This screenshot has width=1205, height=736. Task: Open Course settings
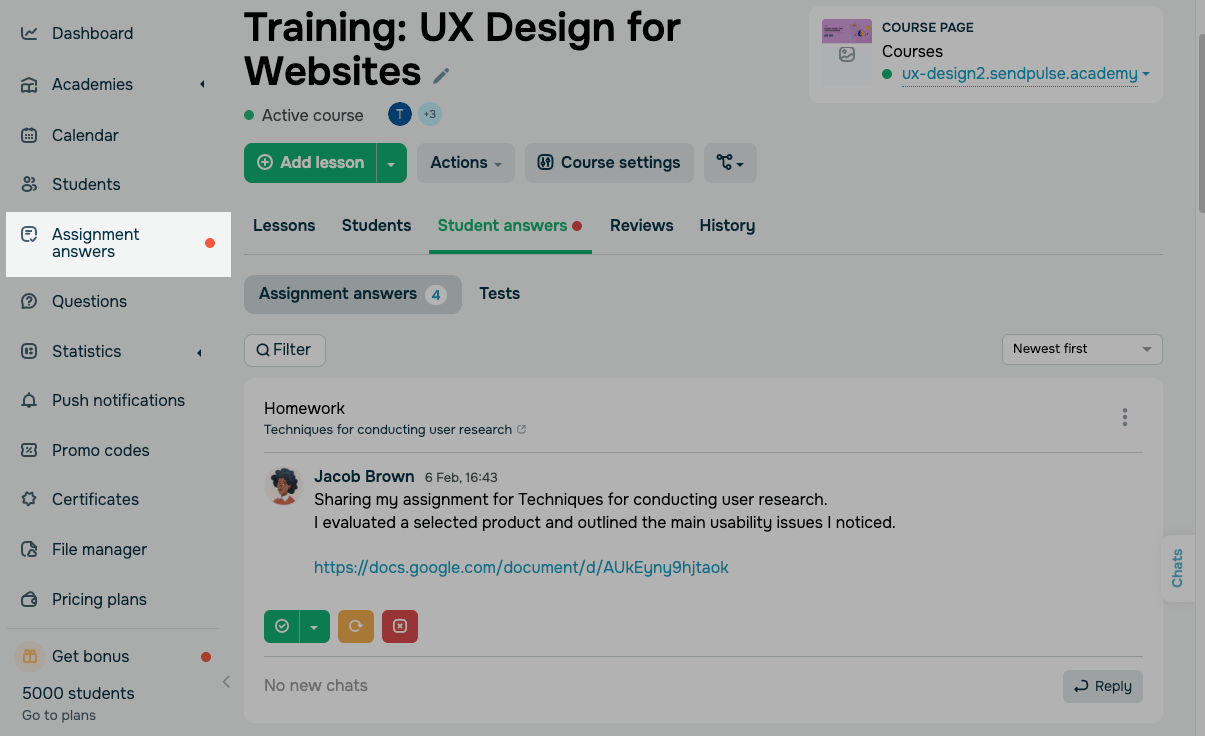click(x=609, y=163)
